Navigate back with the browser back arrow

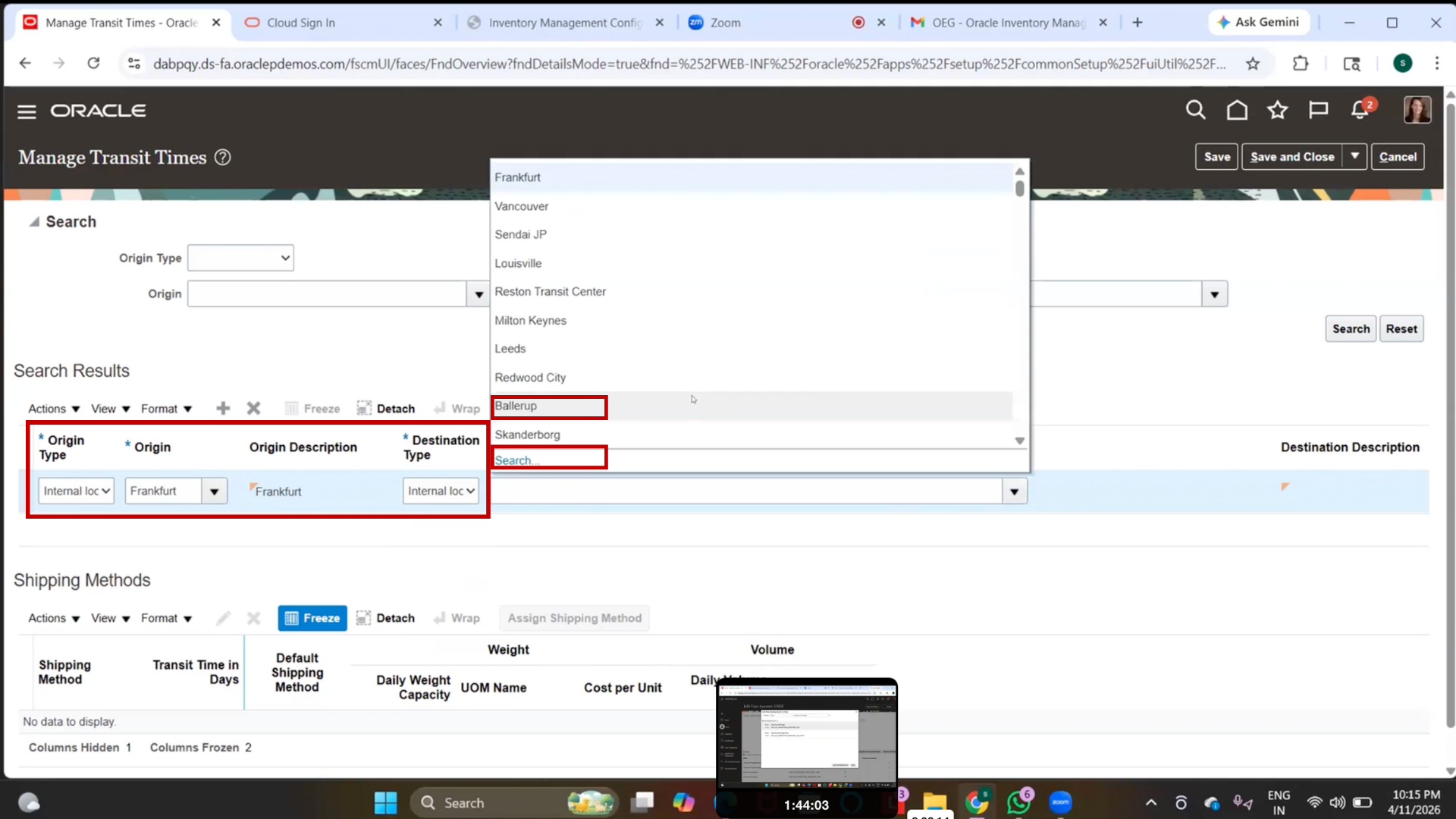coord(25,64)
